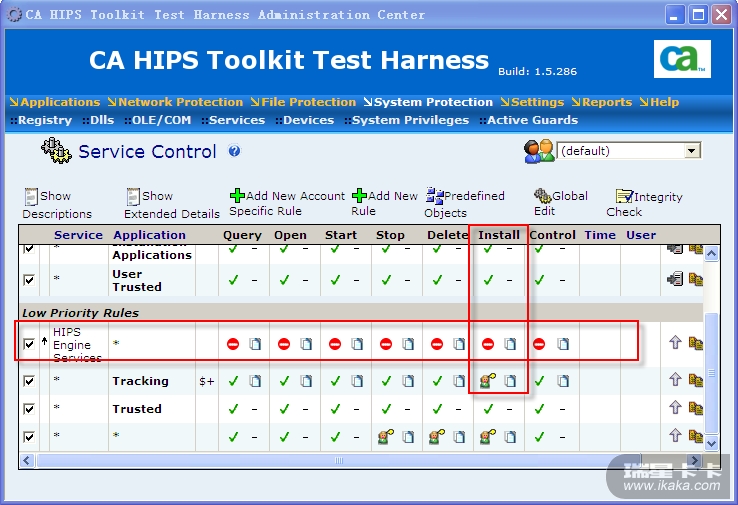This screenshot has width=738, height=505.
Task: Click the vertical scrollbar up arrow
Action: tap(711, 253)
